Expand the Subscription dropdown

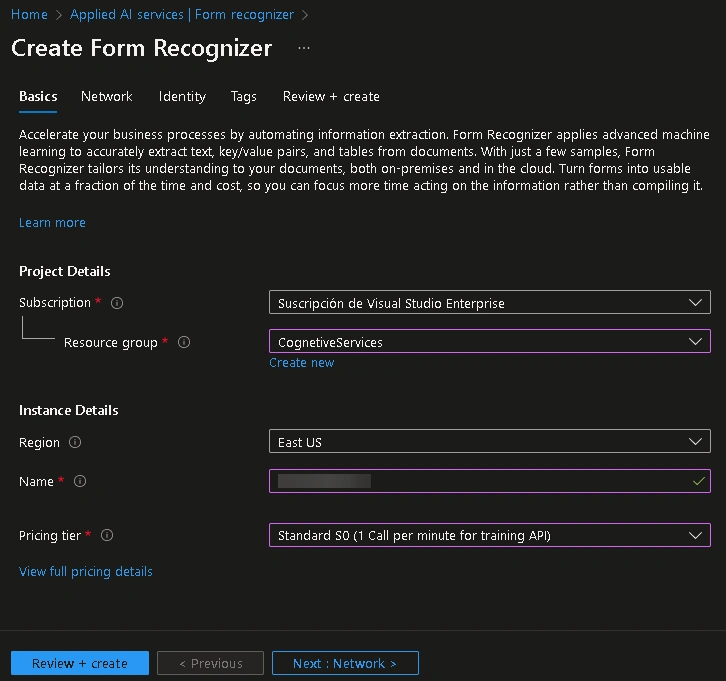[x=490, y=302]
